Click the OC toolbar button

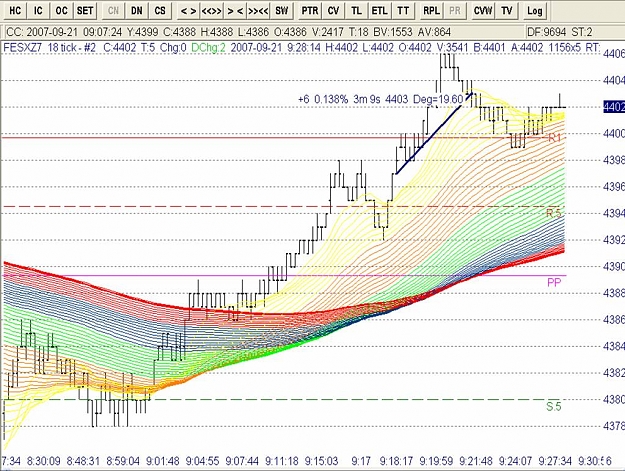pos(61,10)
